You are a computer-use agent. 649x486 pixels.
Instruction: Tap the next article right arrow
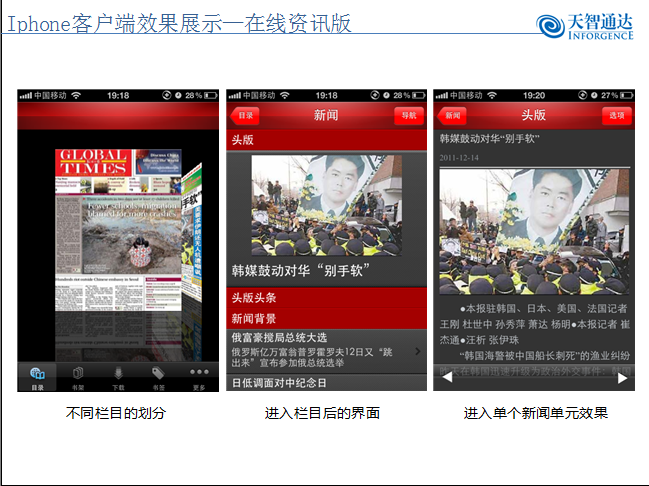622,378
